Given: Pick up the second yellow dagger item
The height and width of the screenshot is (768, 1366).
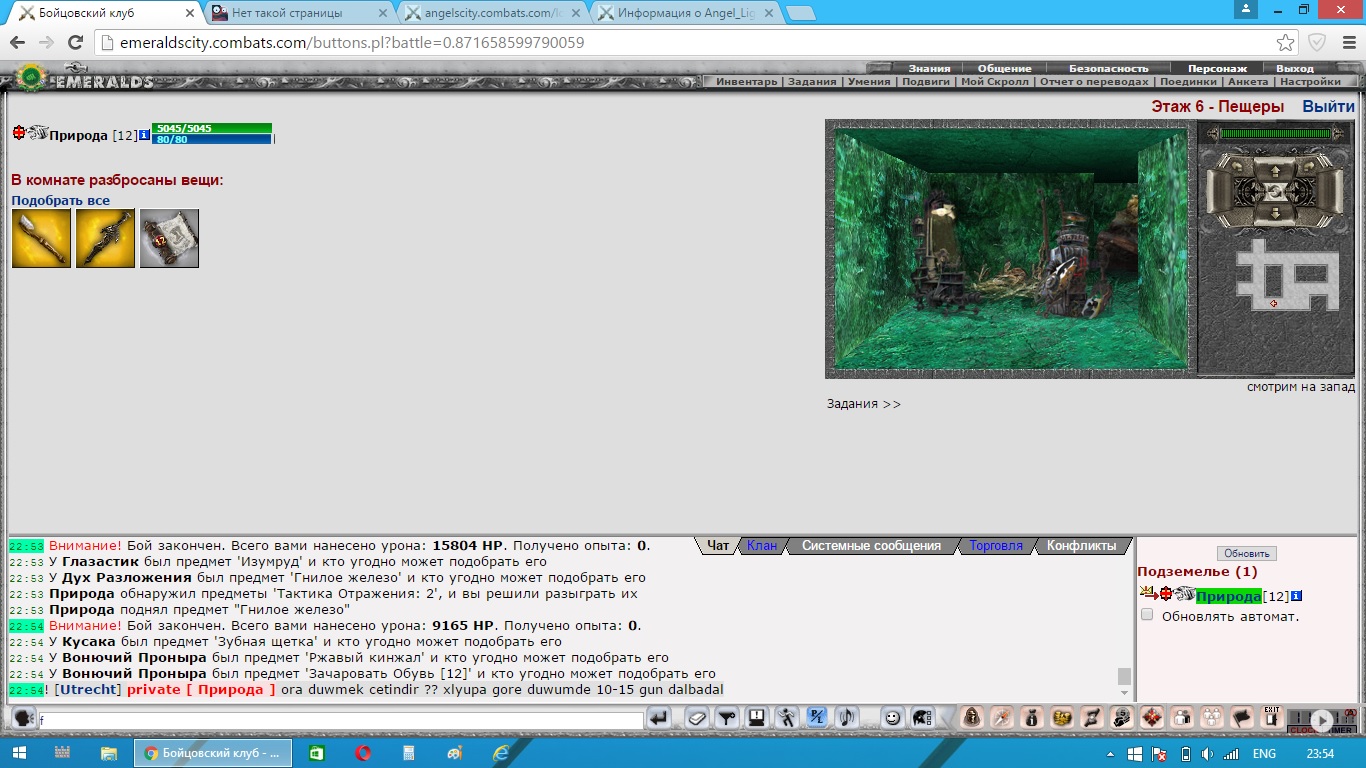Looking at the screenshot, I should point(105,238).
